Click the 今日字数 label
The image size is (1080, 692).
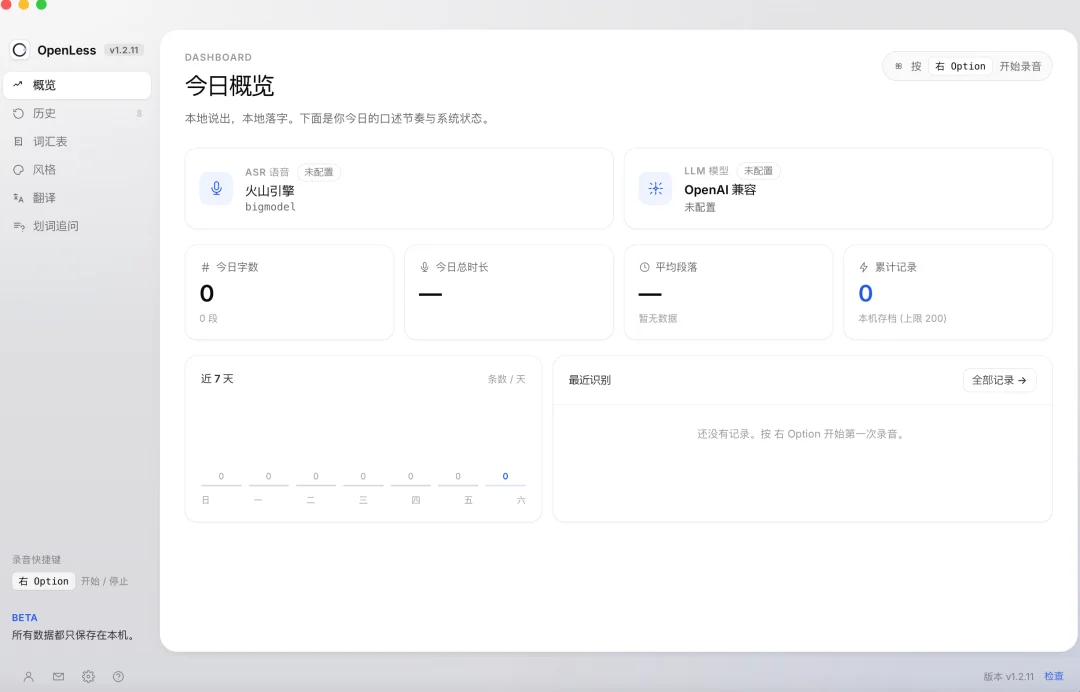[x=237, y=267]
